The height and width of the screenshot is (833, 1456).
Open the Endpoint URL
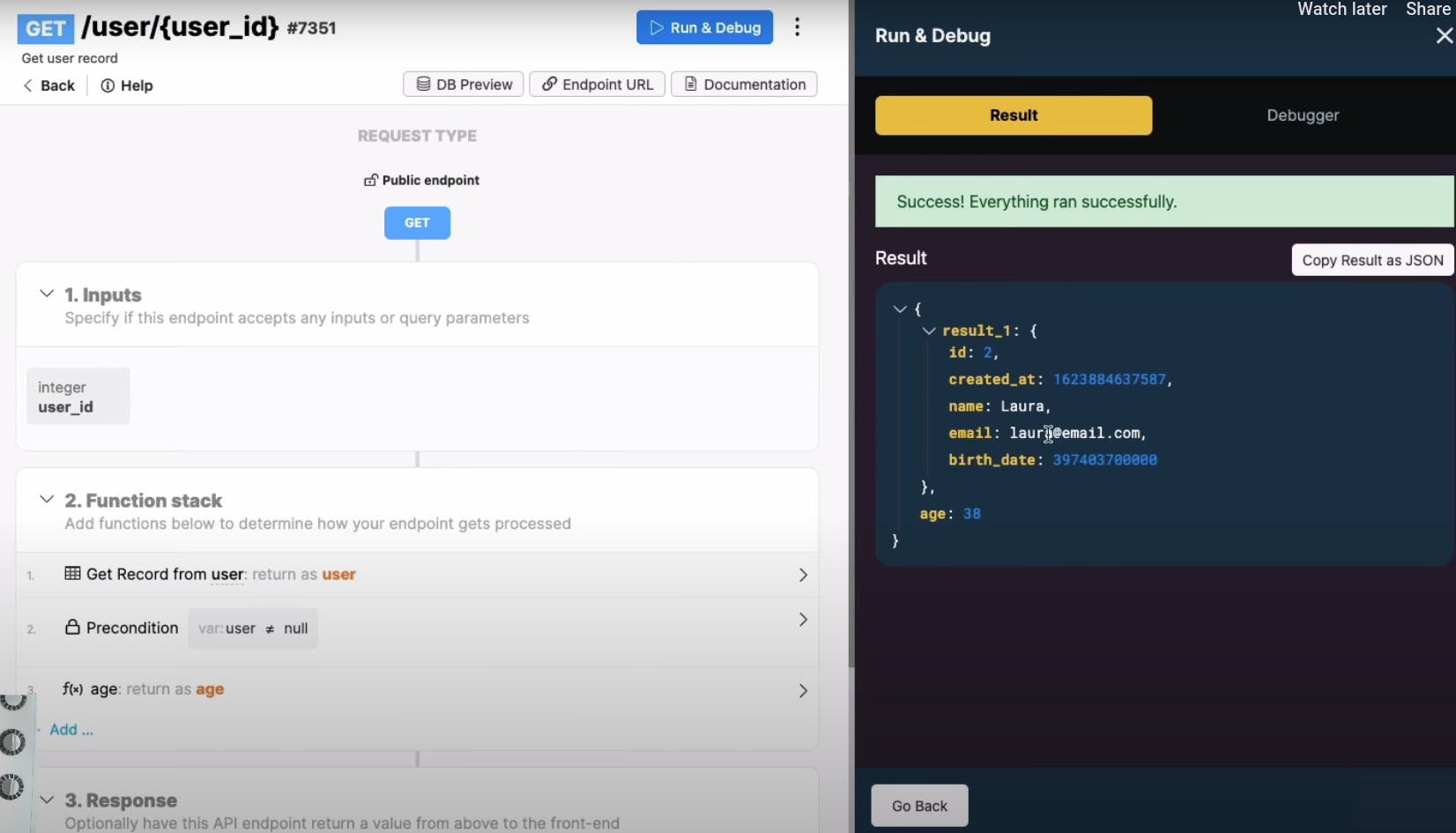598,85
